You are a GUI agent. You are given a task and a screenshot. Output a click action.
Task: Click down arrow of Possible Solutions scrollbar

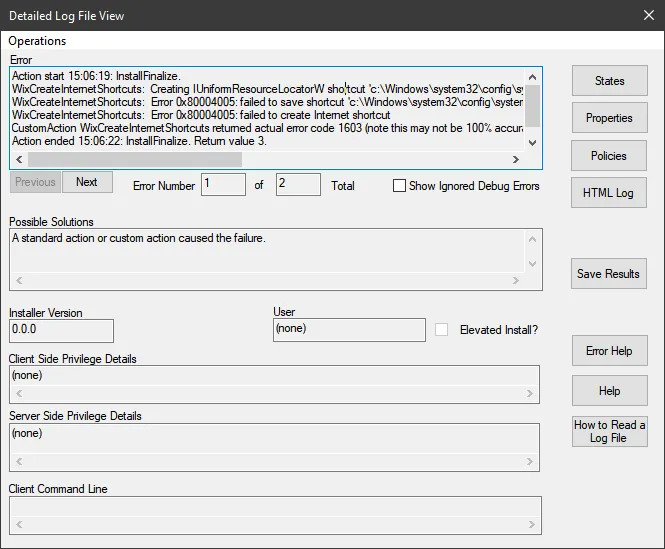point(533,264)
